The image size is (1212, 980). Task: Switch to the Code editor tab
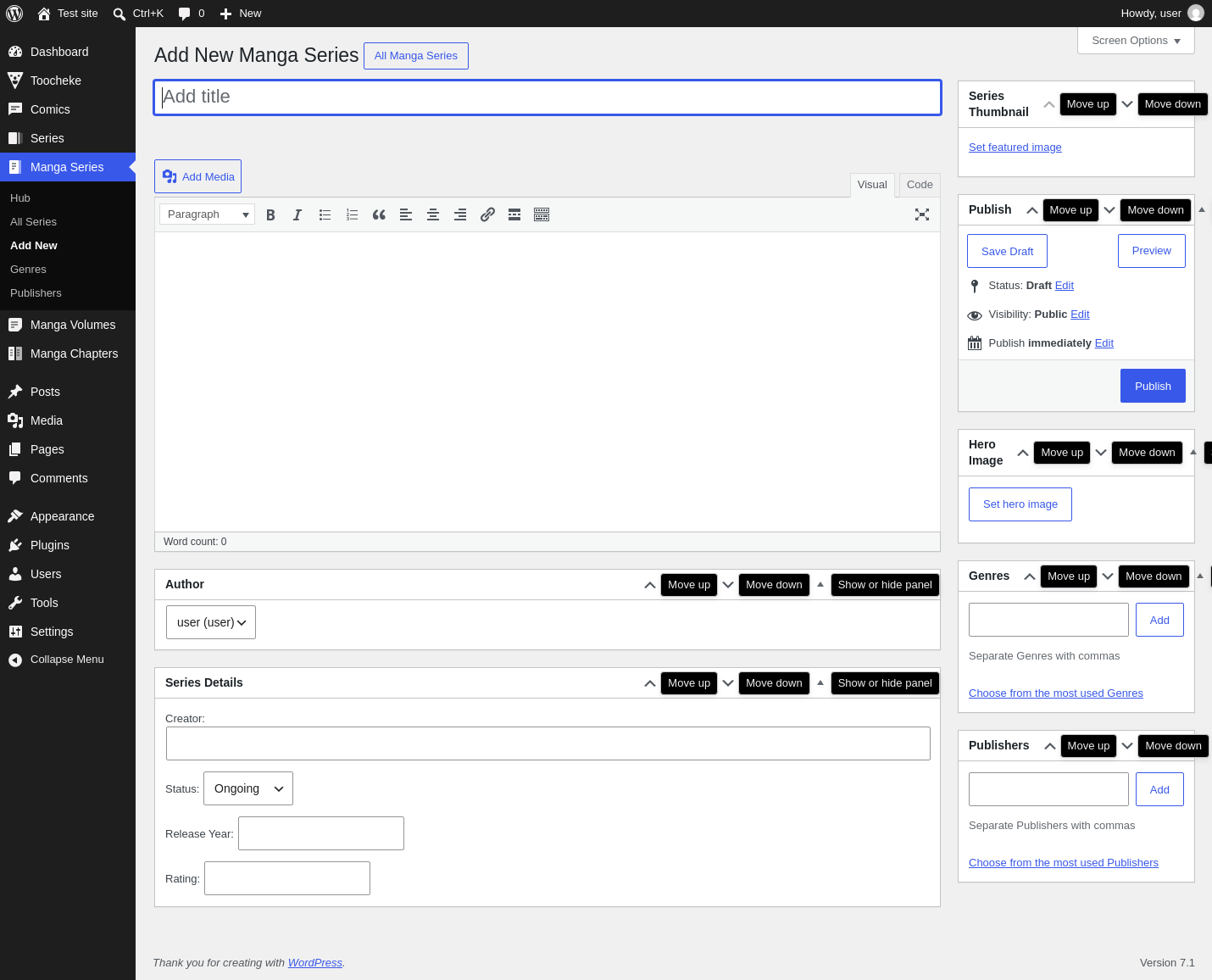(x=920, y=185)
